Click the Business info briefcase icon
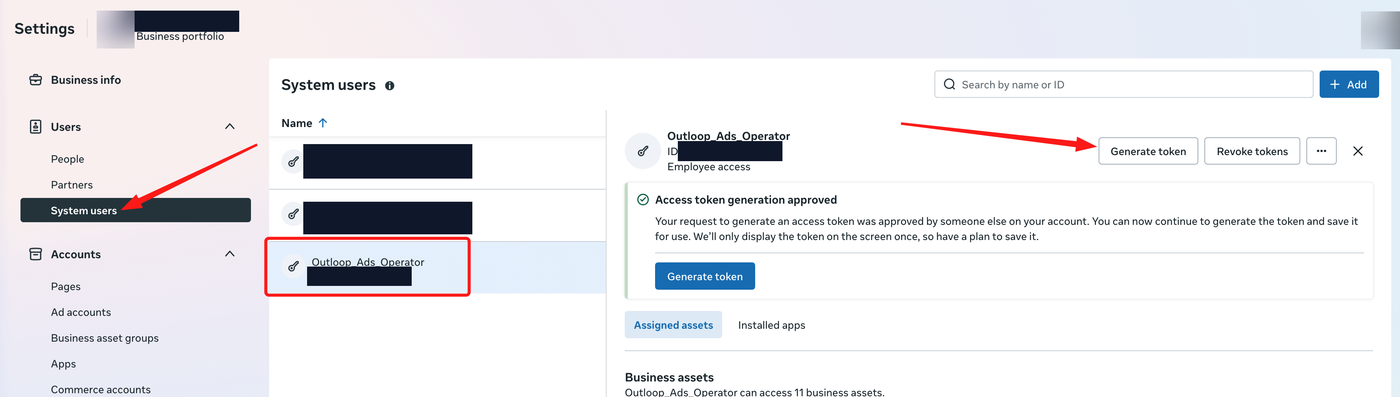The height and width of the screenshot is (397, 1400). pyautogui.click(x=35, y=80)
